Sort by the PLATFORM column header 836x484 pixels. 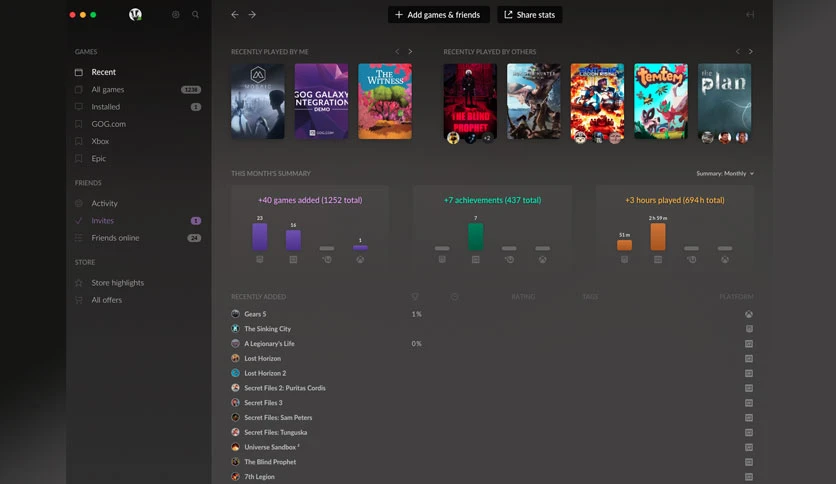coord(736,296)
